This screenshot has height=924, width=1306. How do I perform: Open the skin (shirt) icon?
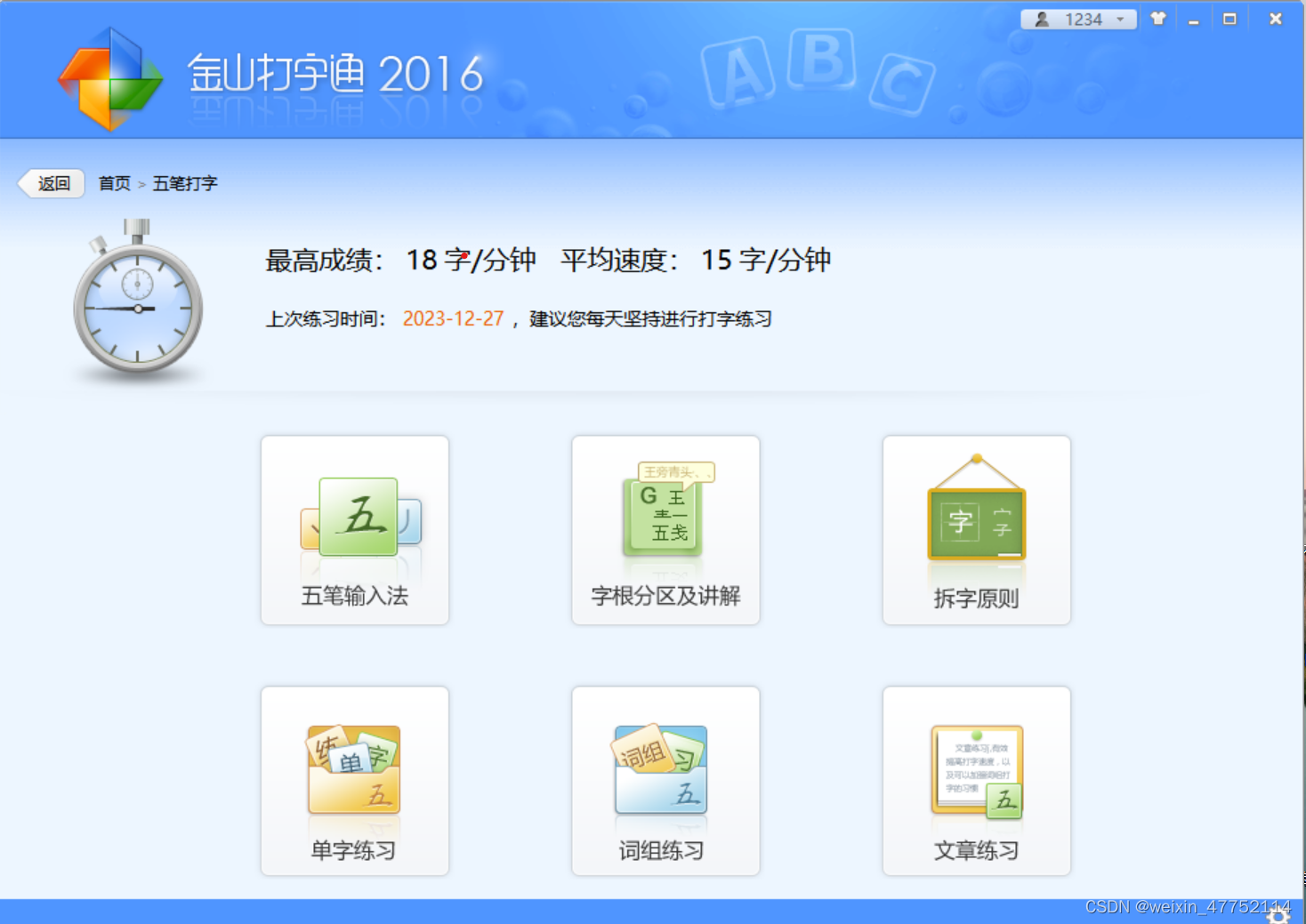[x=1157, y=19]
